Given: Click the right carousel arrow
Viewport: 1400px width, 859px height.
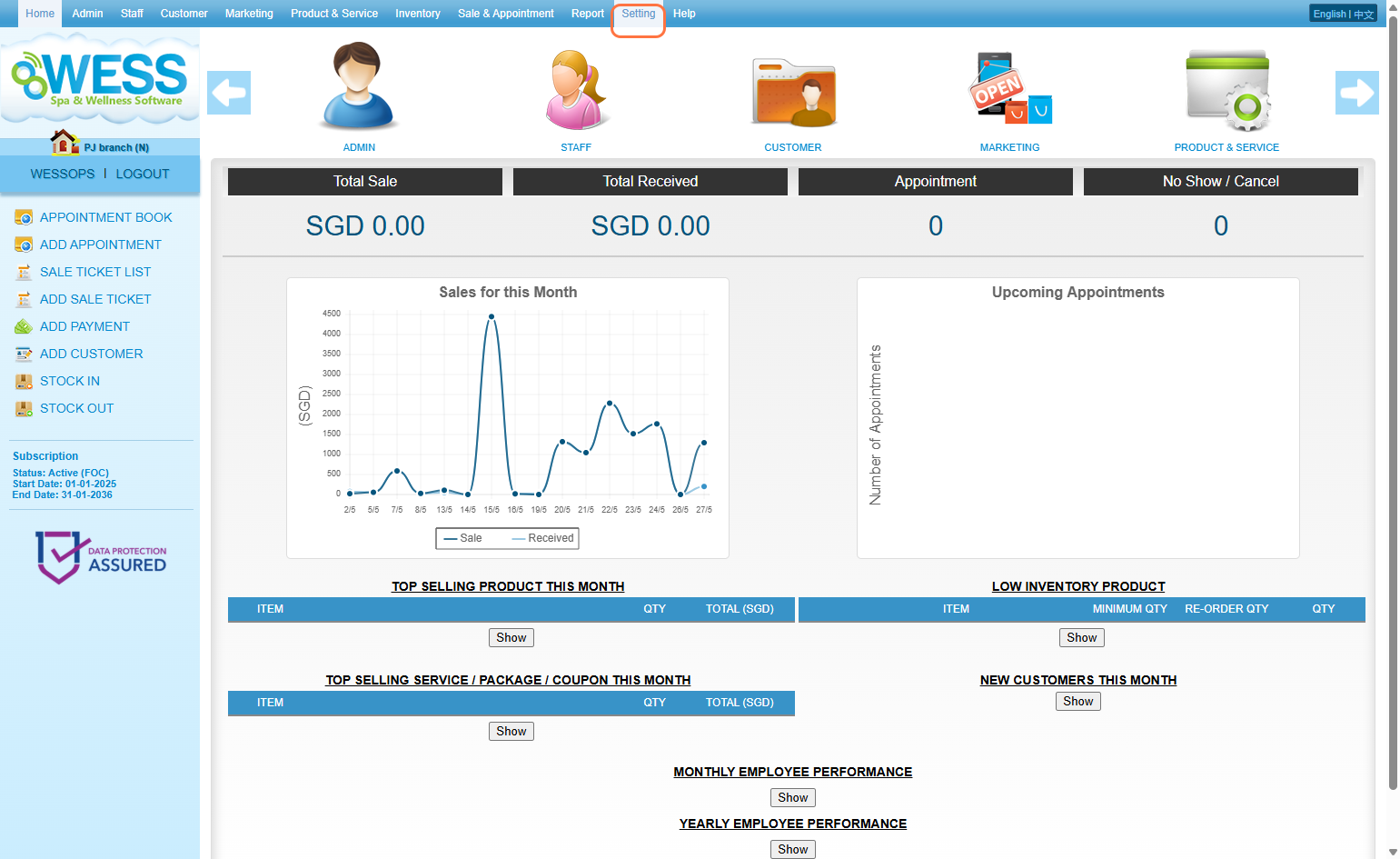Looking at the screenshot, I should tap(1356, 93).
